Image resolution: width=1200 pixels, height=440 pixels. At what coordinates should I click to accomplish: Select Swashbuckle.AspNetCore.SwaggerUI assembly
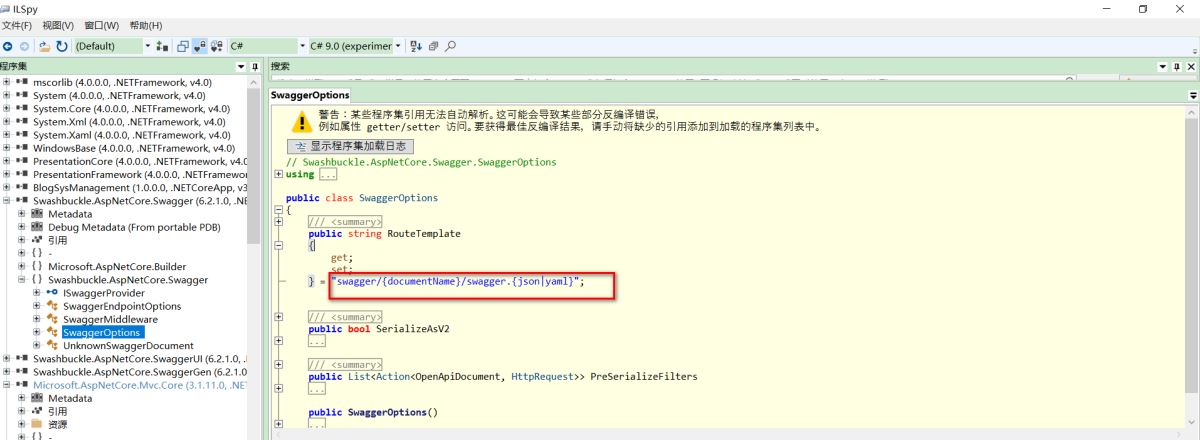click(139, 358)
